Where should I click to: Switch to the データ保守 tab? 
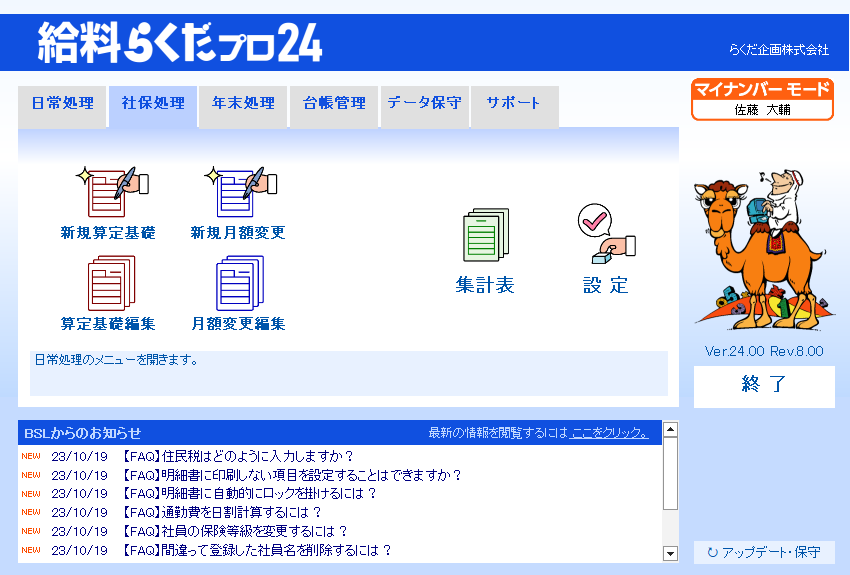coord(424,106)
